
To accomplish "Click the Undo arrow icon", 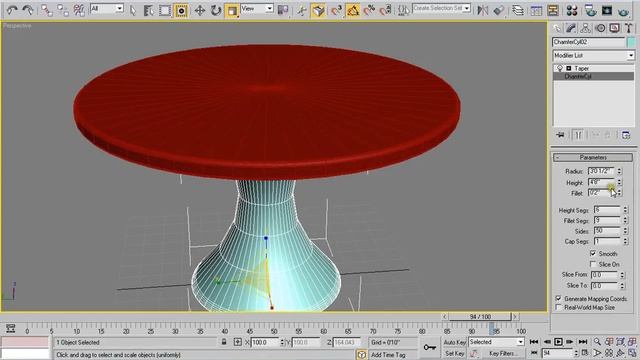I will (12, 10).
